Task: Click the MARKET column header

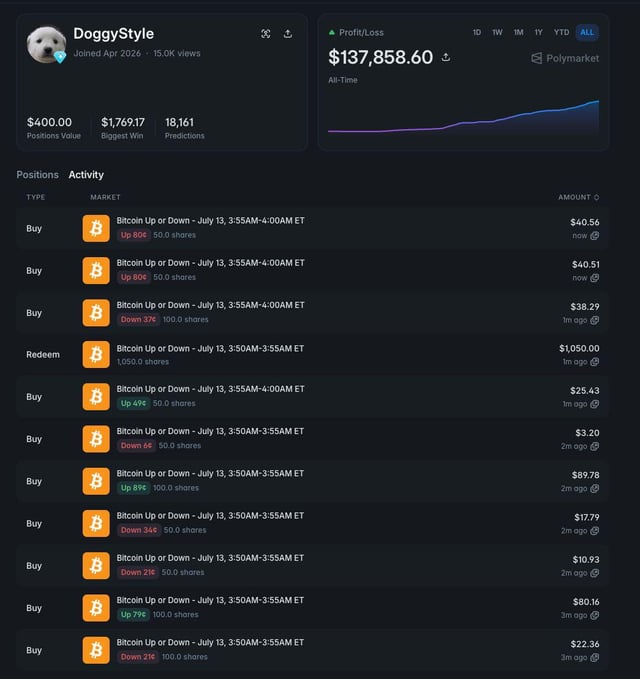Action: (x=105, y=197)
